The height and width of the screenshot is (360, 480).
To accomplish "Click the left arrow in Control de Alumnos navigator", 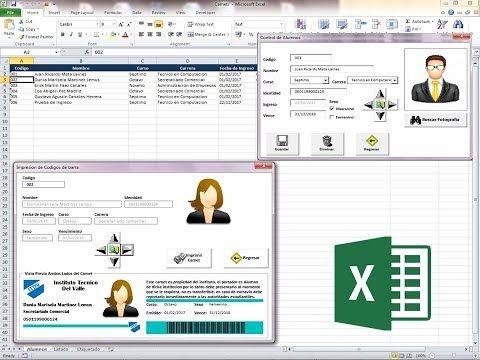I will point(369,105).
